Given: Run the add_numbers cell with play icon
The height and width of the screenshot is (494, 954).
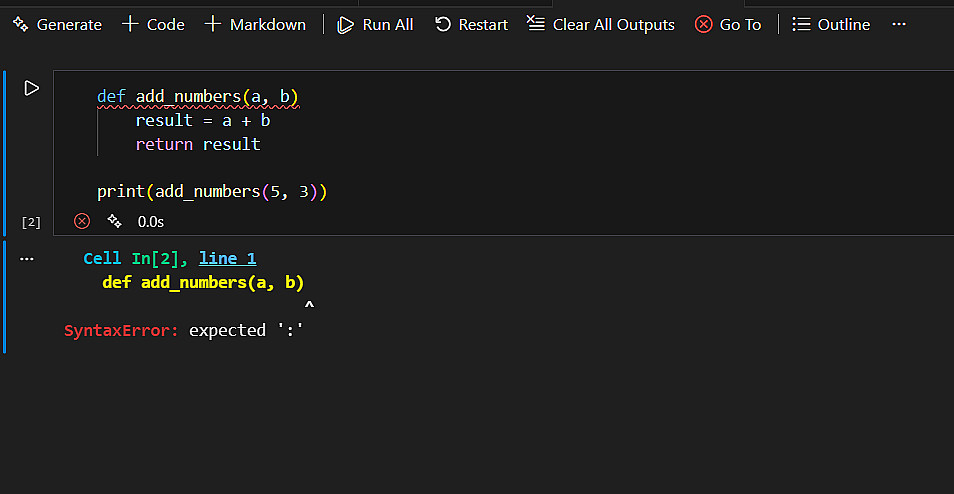Looking at the screenshot, I should pyautogui.click(x=31, y=88).
